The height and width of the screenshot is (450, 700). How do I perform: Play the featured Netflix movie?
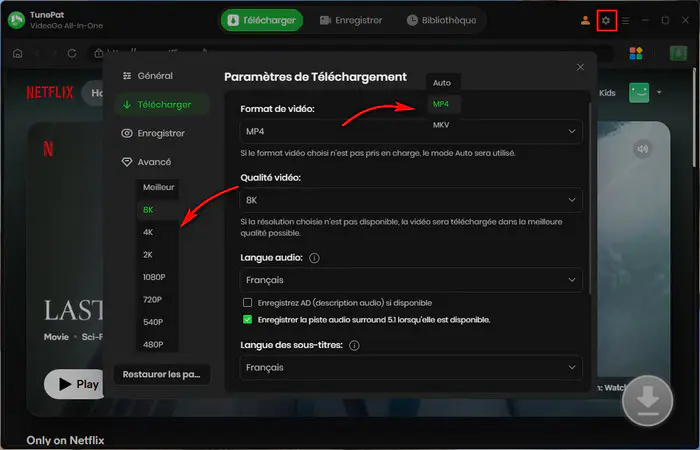pos(75,384)
